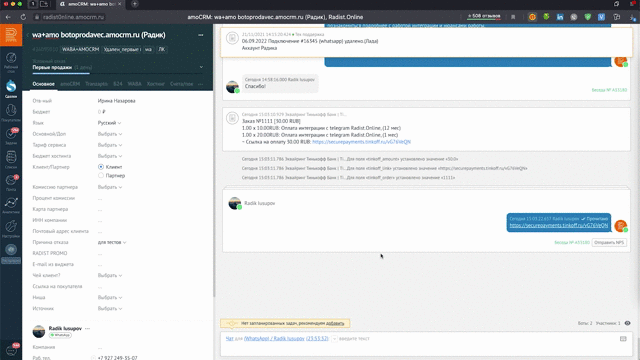Select the Клиент radio option

(101, 167)
